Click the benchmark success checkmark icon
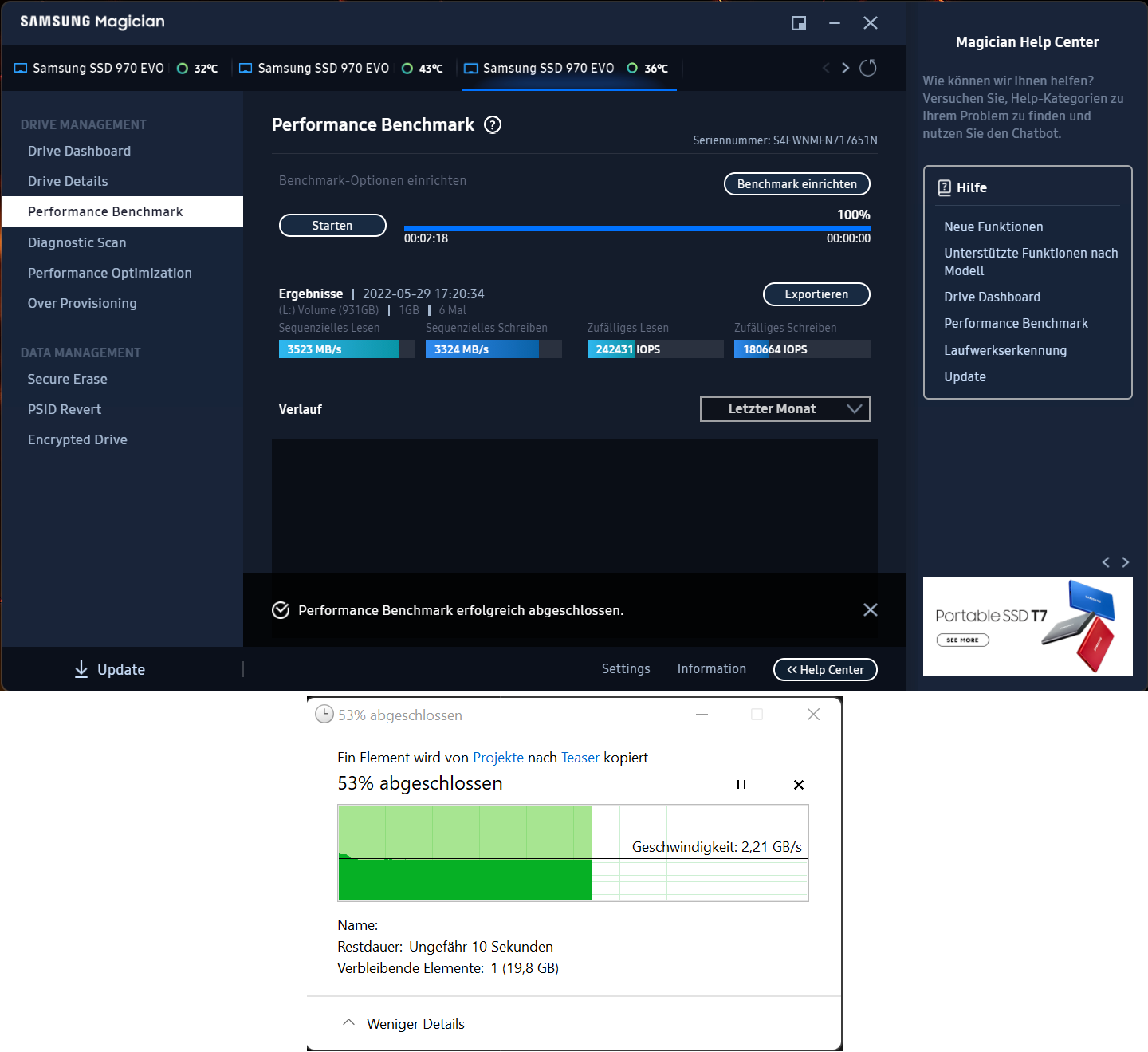1148x1052 pixels. [281, 610]
